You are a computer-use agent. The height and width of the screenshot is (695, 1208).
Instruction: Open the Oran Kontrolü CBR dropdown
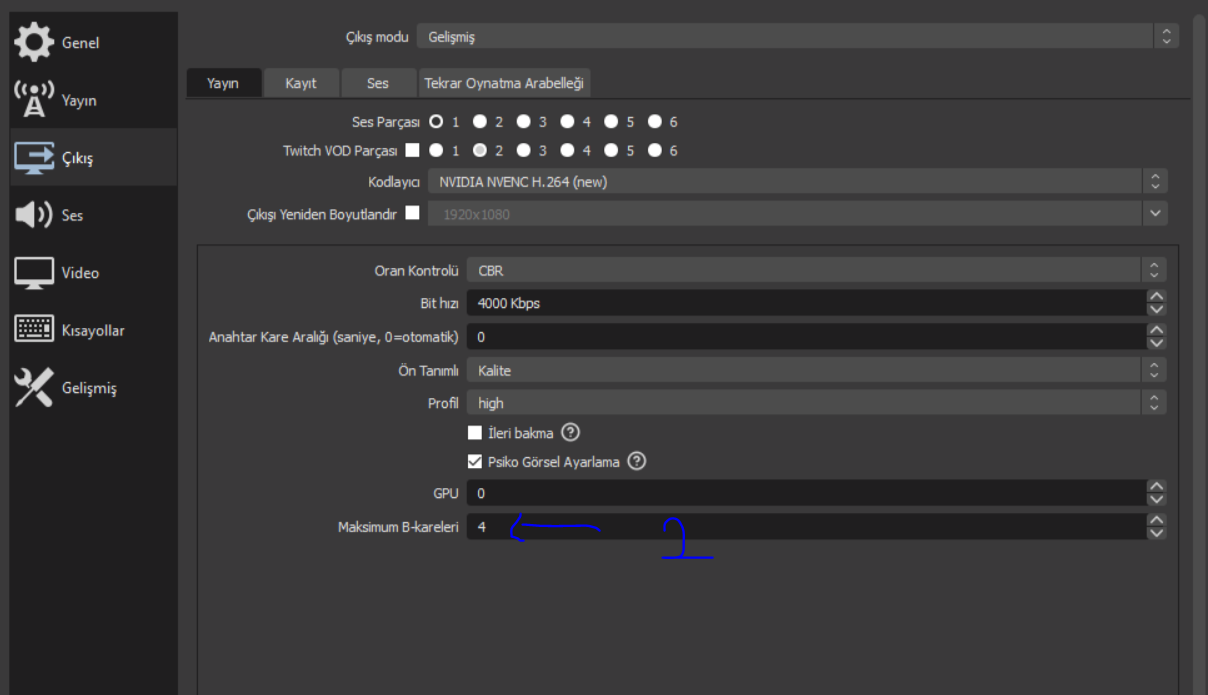(x=816, y=270)
